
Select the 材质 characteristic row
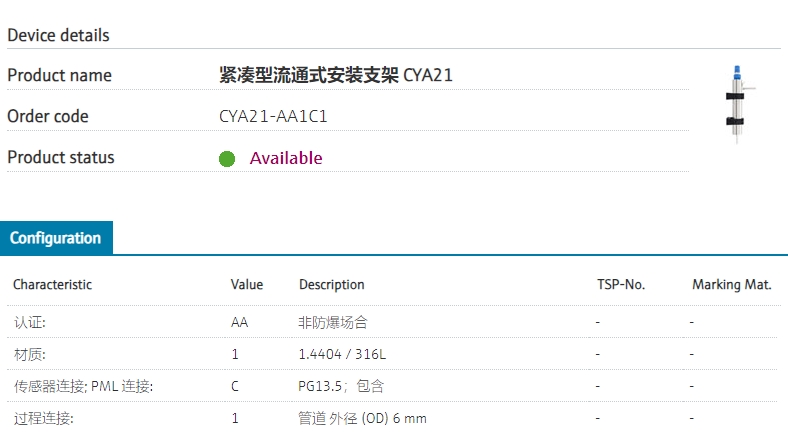[x=392, y=354]
